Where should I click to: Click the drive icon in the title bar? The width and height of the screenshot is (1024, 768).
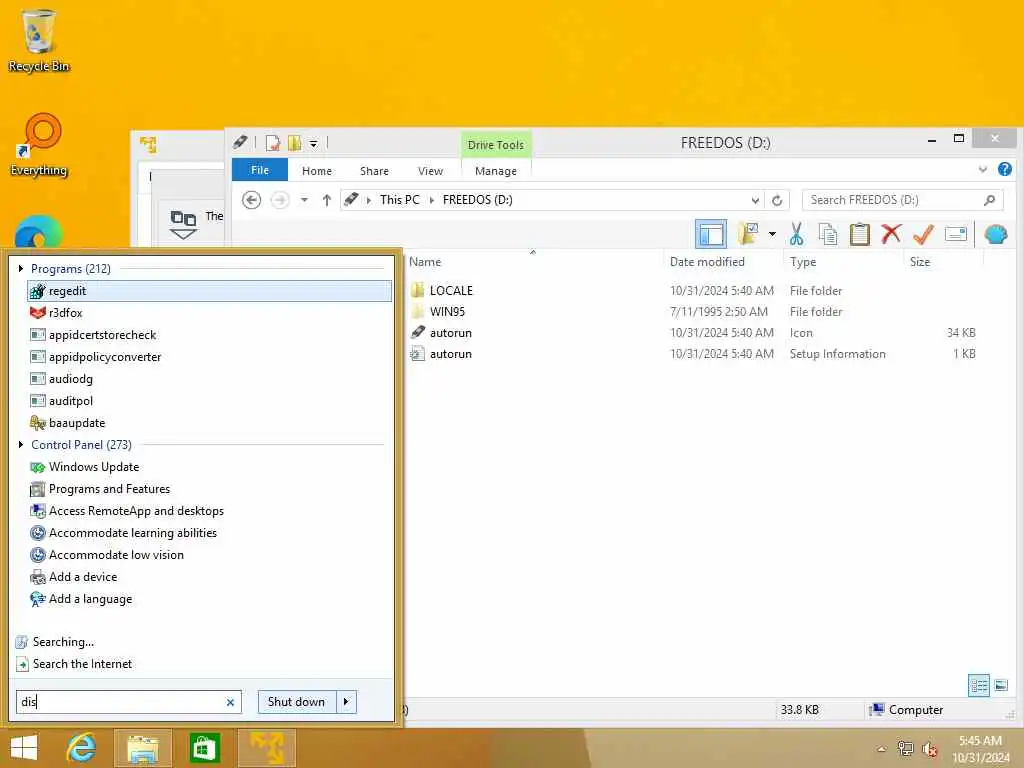point(240,142)
